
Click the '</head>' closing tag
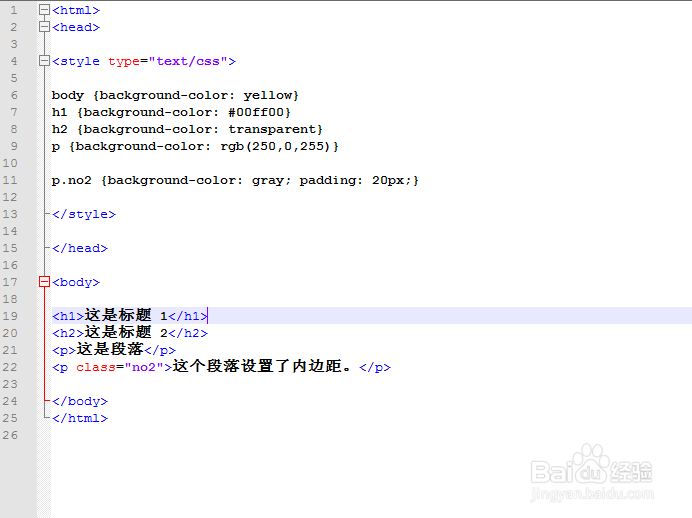tap(80, 248)
